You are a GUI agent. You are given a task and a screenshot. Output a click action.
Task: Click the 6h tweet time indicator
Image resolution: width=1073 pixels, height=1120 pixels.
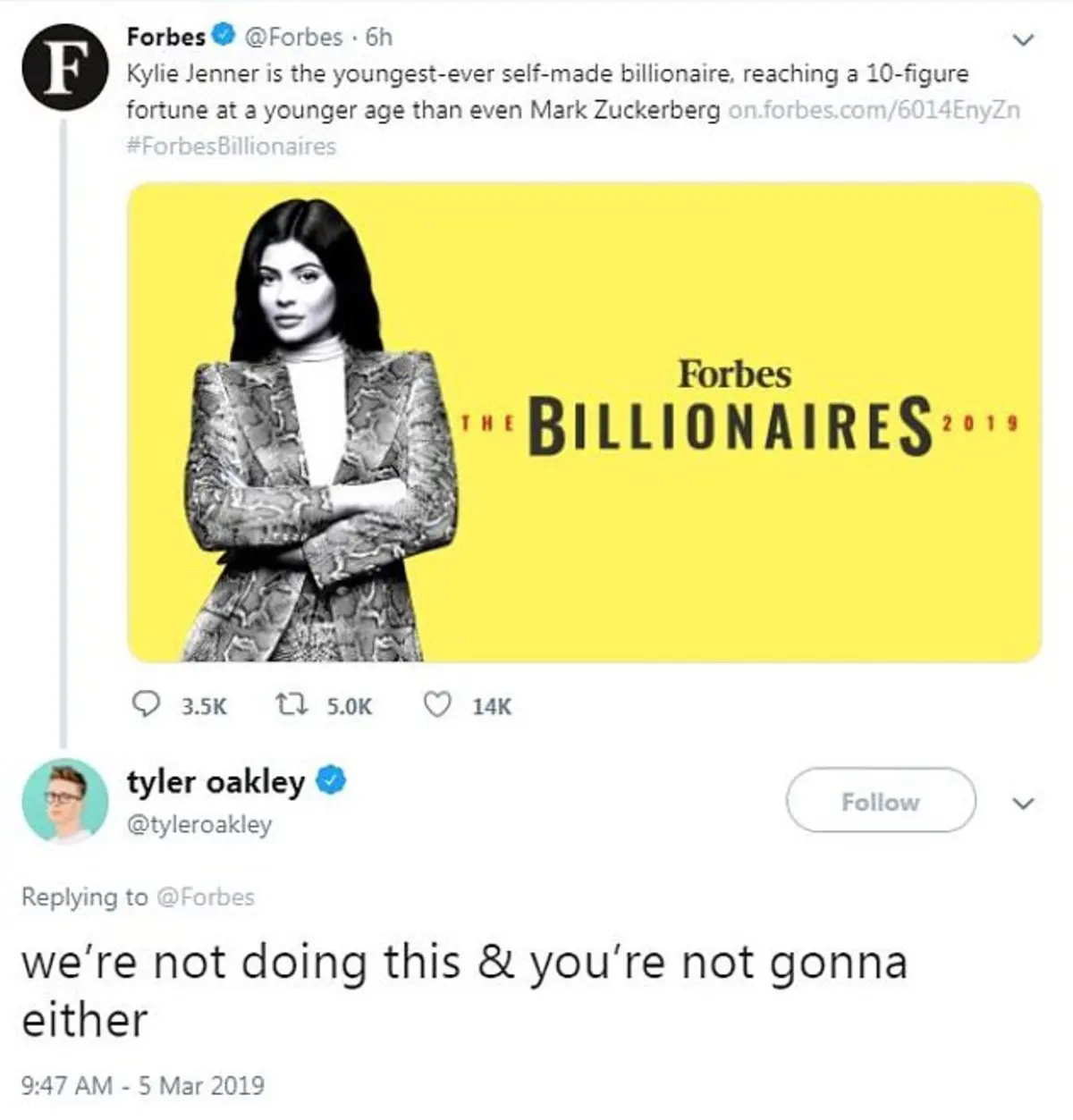(380, 37)
